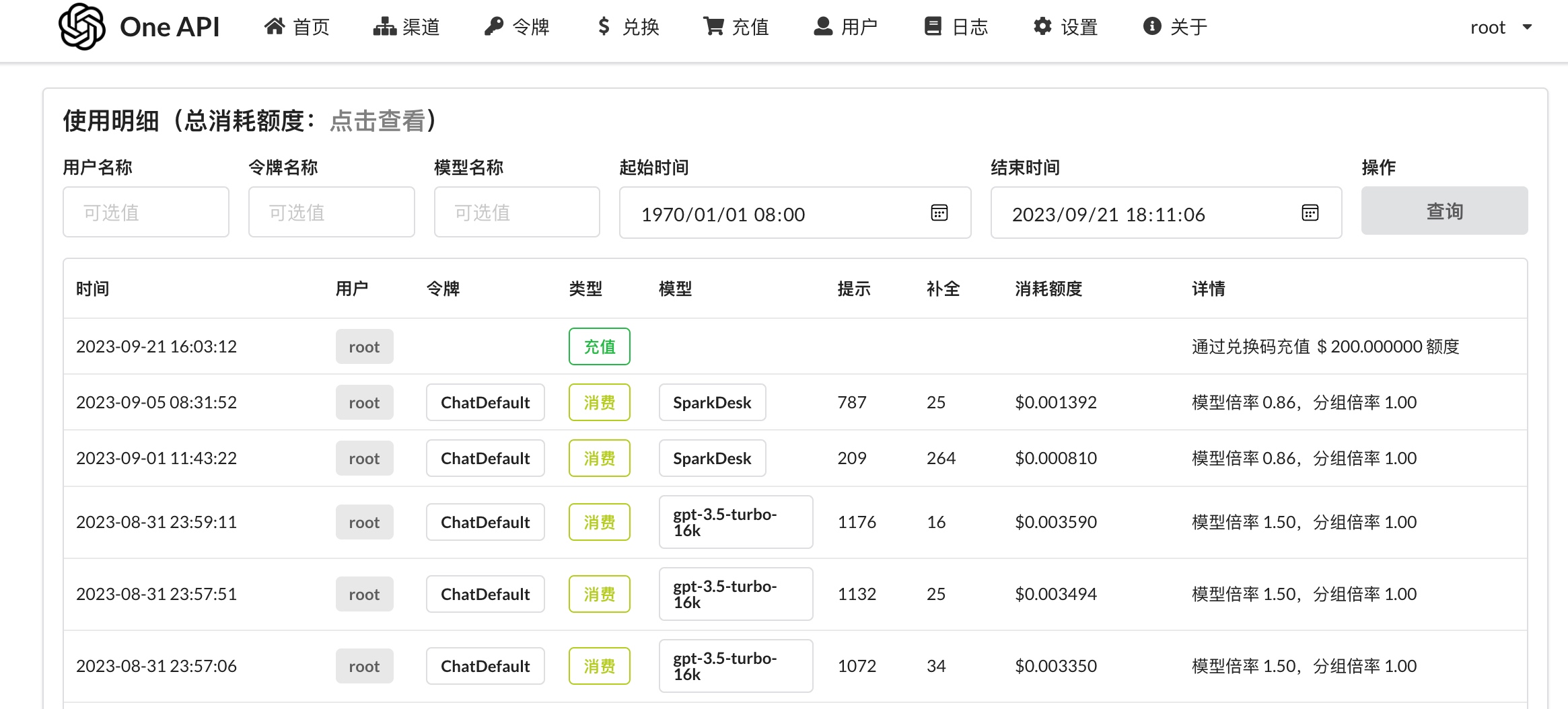1568x709 pixels.
Task: Click the green 充值 type label
Action: point(600,346)
